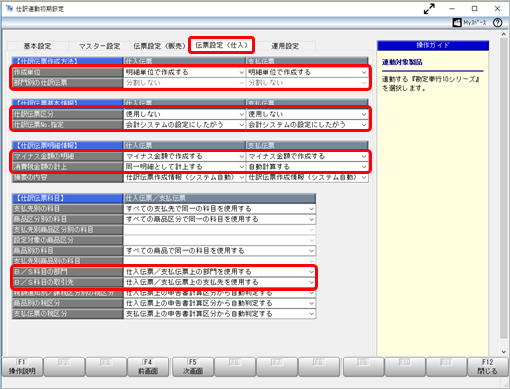Click 【仕訳伝票科目】 section header
The image size is (510, 389).
click(x=67, y=198)
